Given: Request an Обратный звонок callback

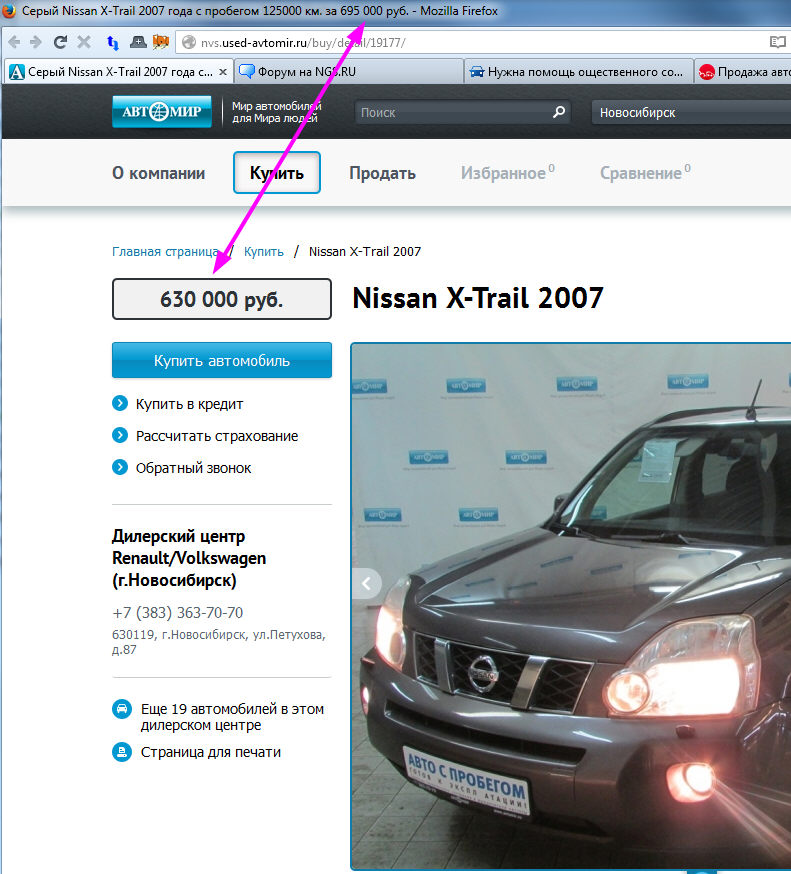Looking at the screenshot, I should 195,468.
